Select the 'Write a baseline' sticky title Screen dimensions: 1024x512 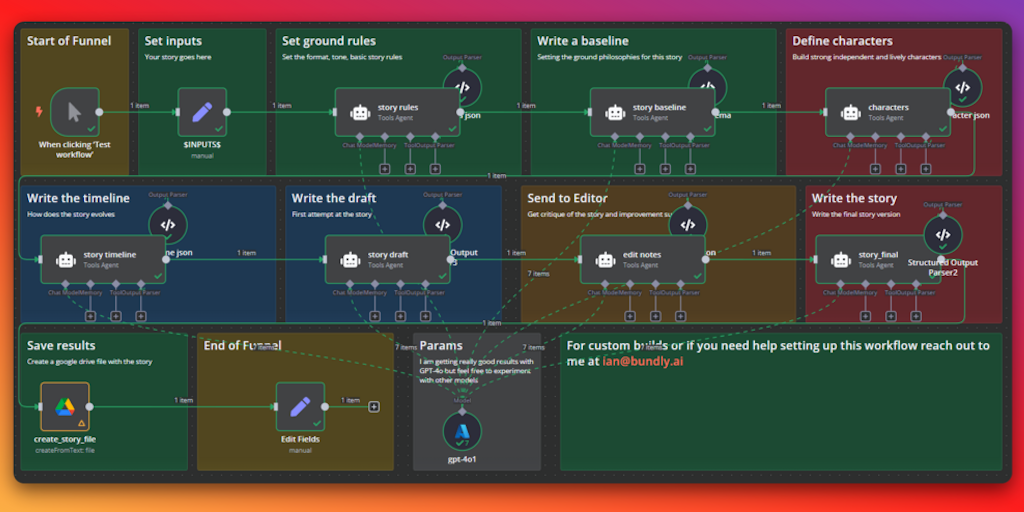click(x=583, y=41)
